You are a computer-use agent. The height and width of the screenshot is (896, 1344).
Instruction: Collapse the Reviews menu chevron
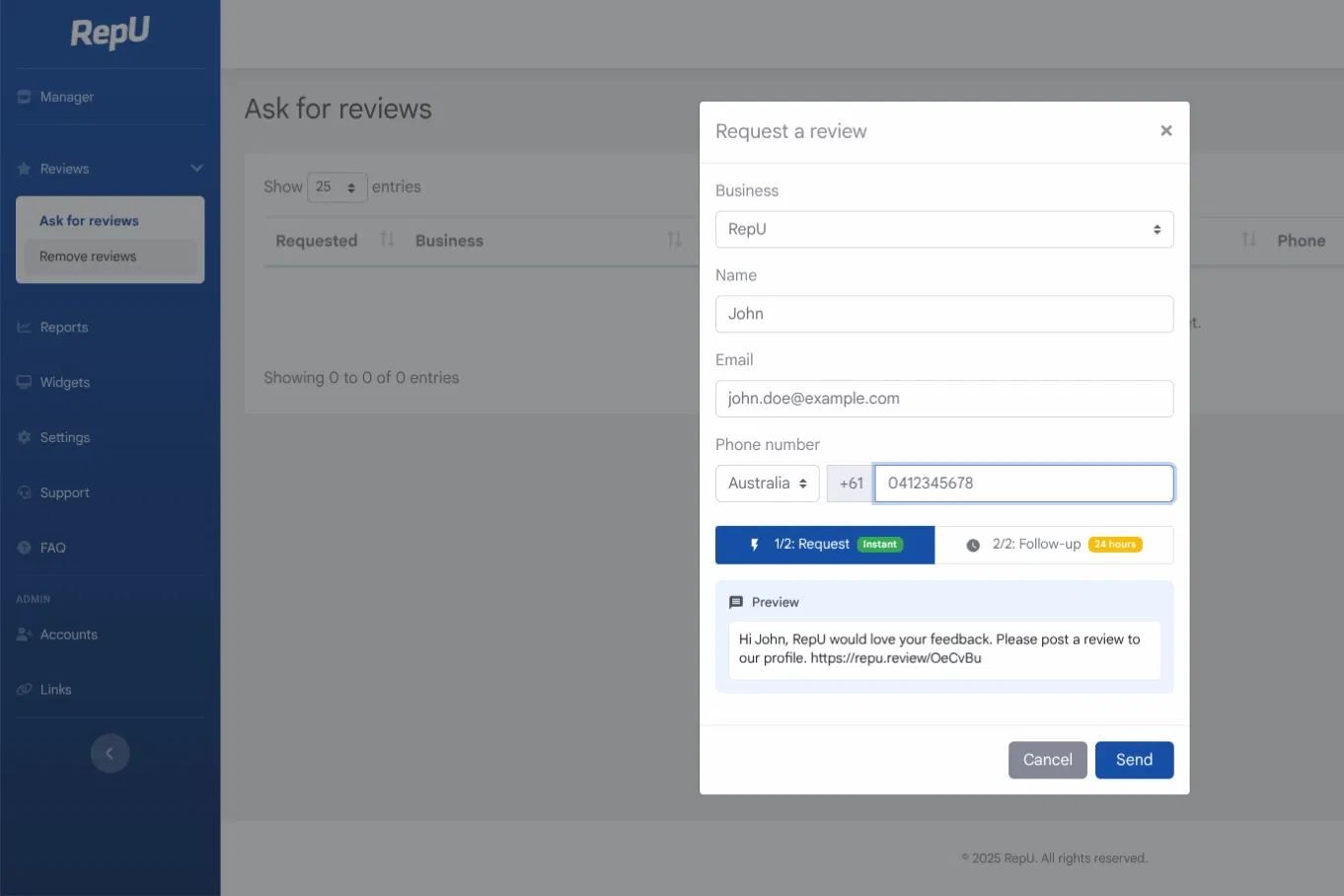196,169
